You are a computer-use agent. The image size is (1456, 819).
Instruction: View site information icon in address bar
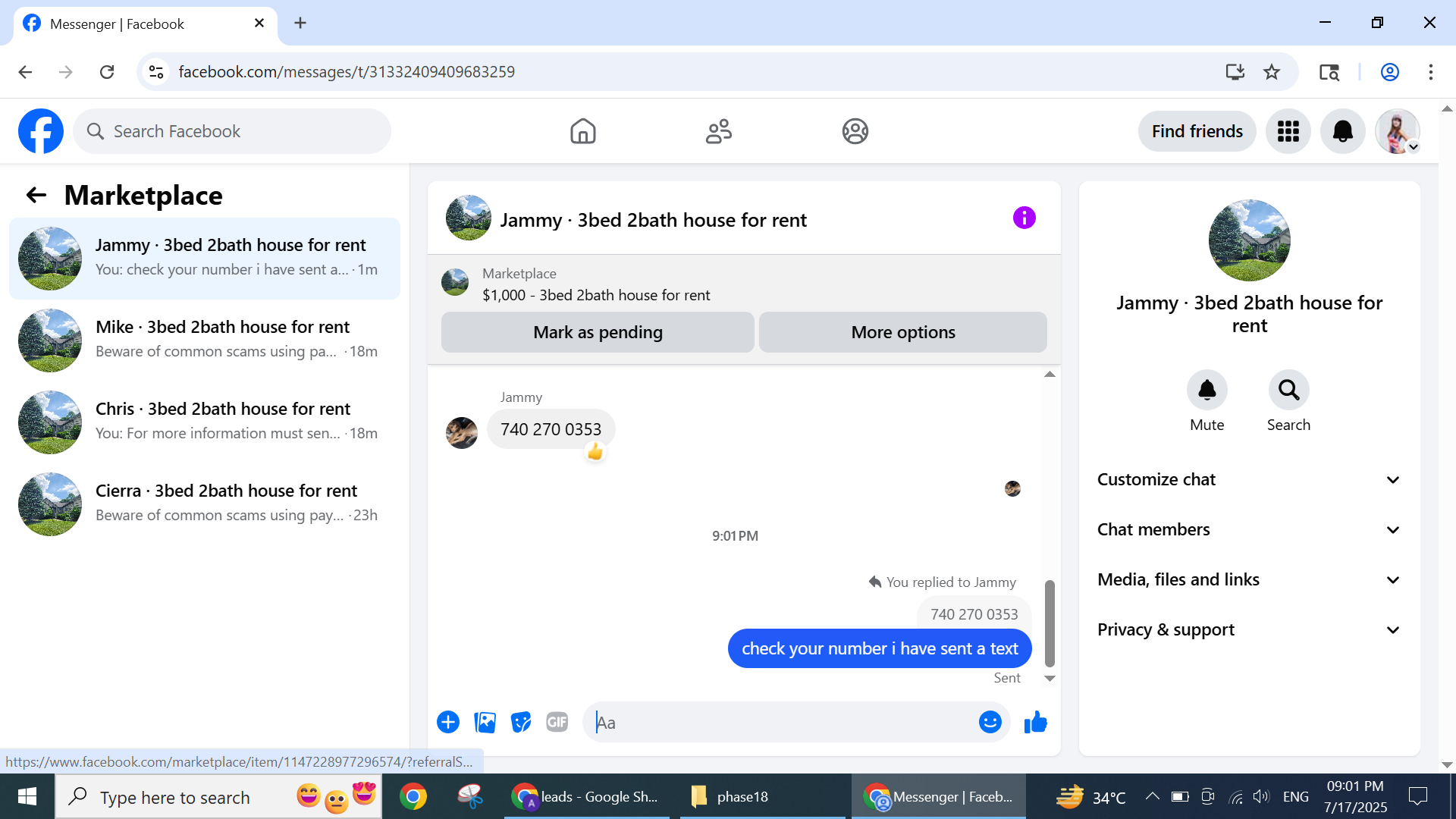156,72
